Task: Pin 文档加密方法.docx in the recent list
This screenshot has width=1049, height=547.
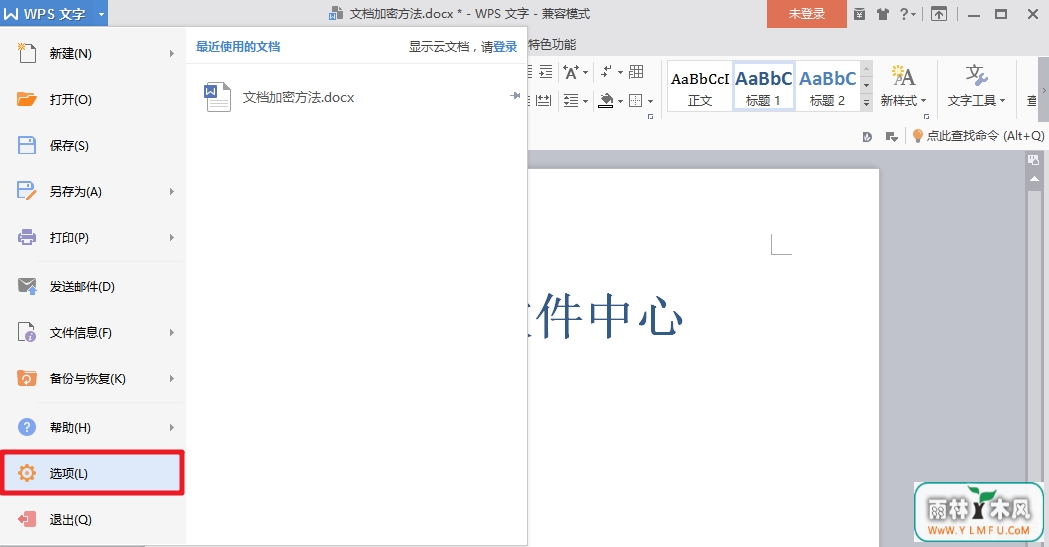Action: pos(514,96)
